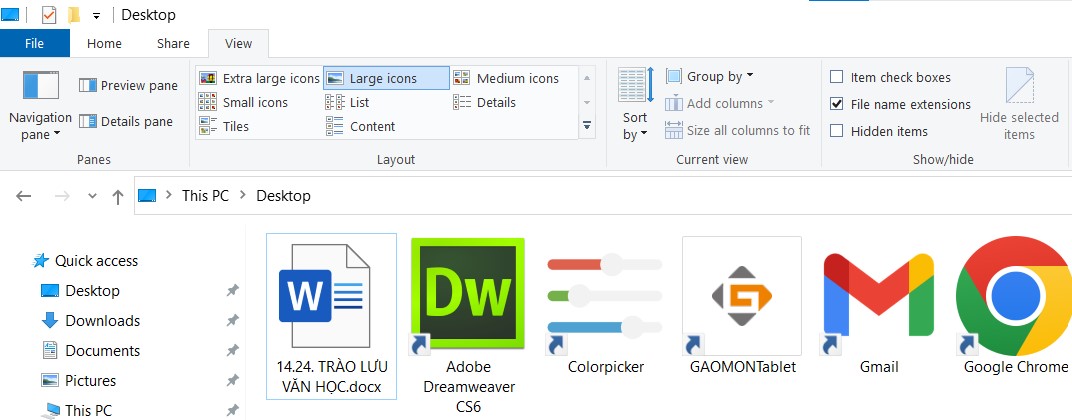The image size is (1072, 420).
Task: Click New folder icon in title bar
Action: (x=73, y=14)
